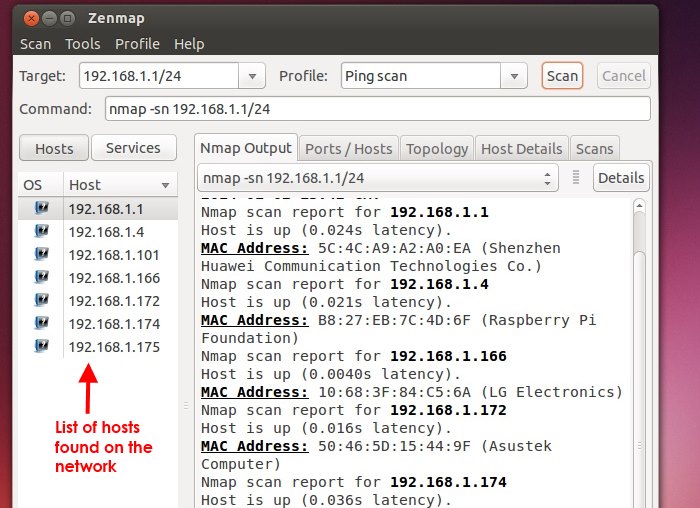Click the OS icon for host 192.168.1.172
700x508 pixels.
(x=42, y=300)
